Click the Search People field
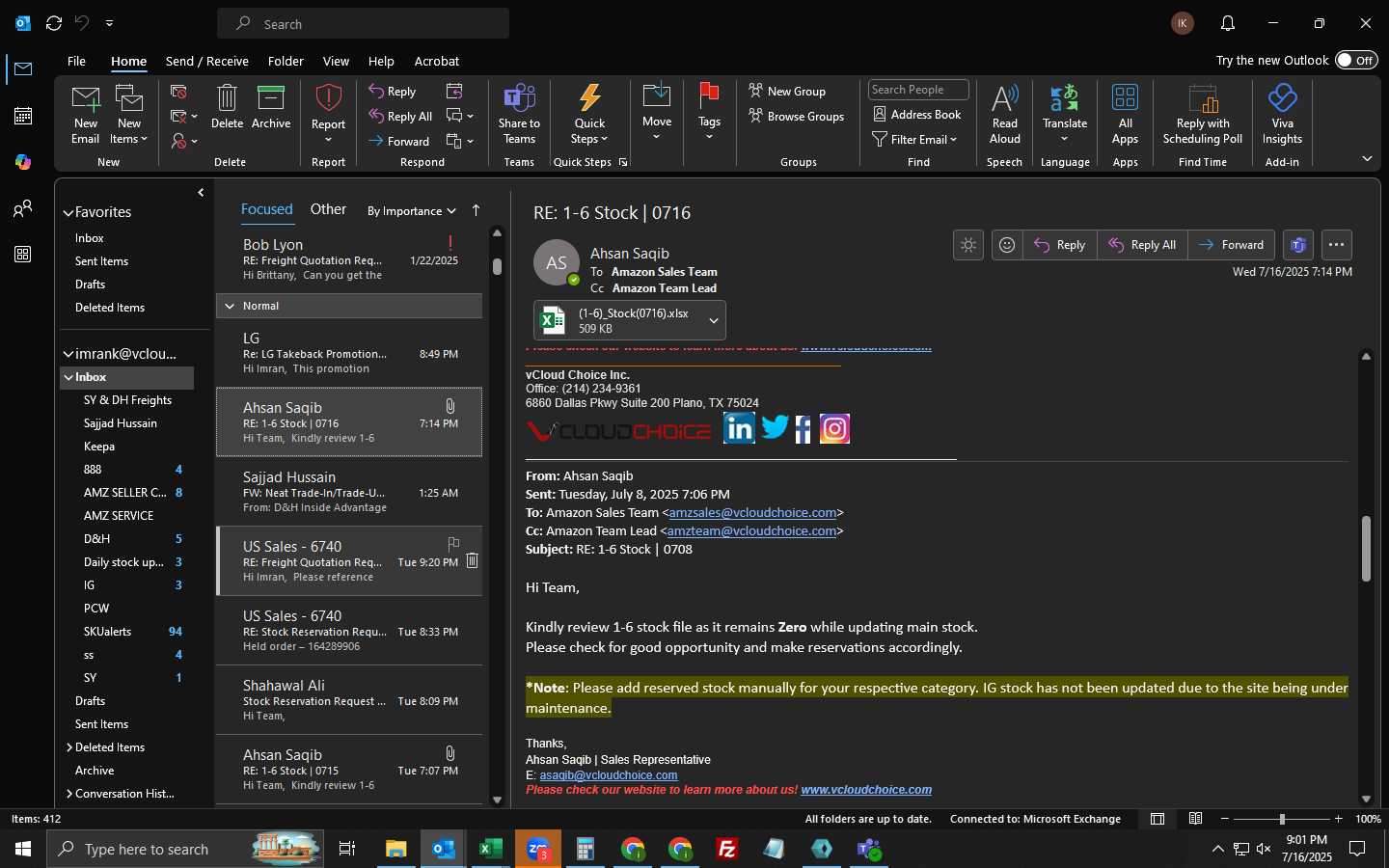This screenshot has height=868, width=1389. pos(918,90)
